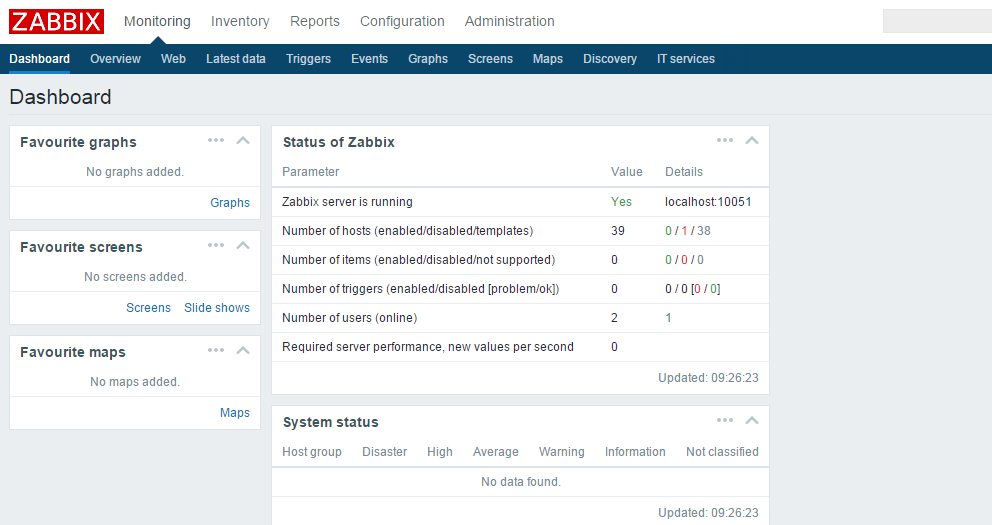The image size is (992, 525).
Task: Click the 'High' severity header
Action: [440, 452]
